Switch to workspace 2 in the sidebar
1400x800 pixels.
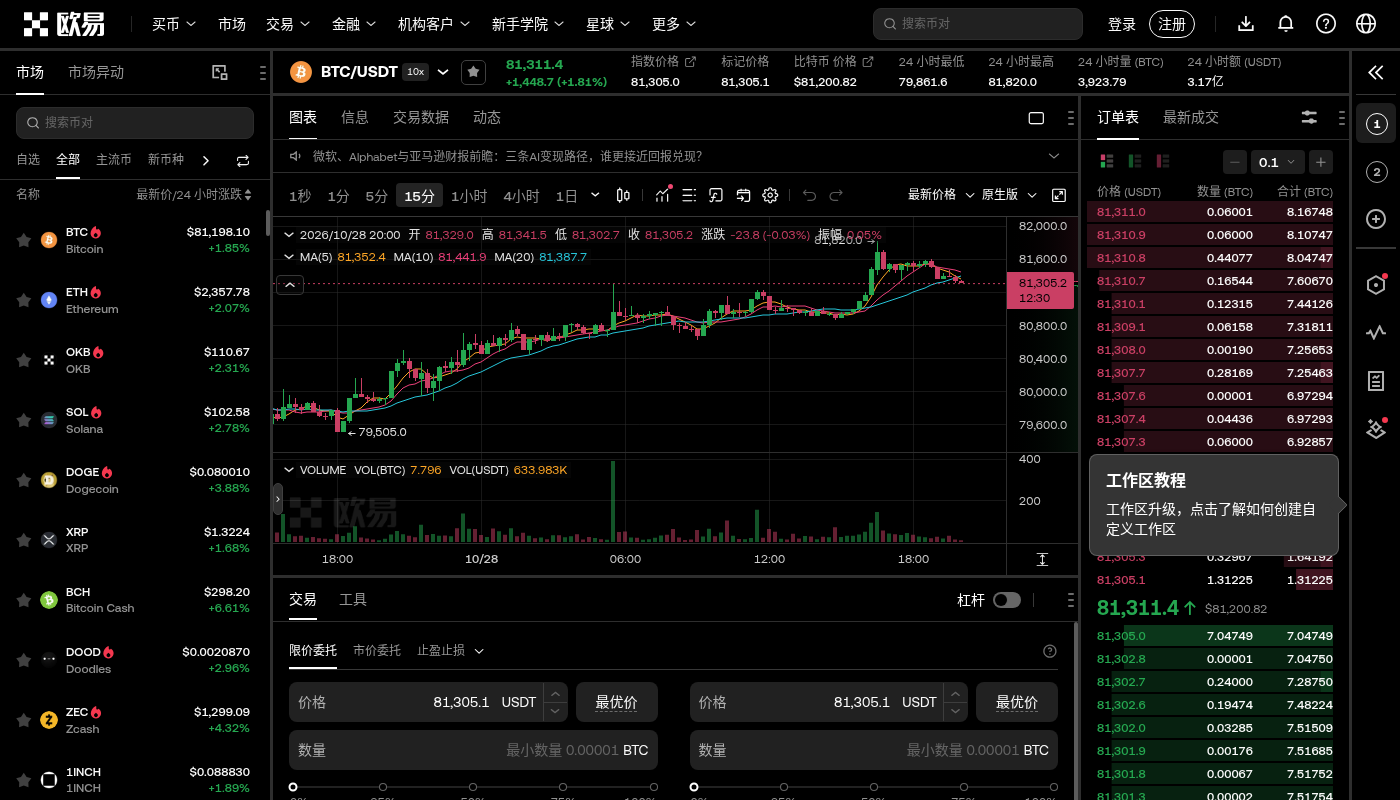(1376, 172)
